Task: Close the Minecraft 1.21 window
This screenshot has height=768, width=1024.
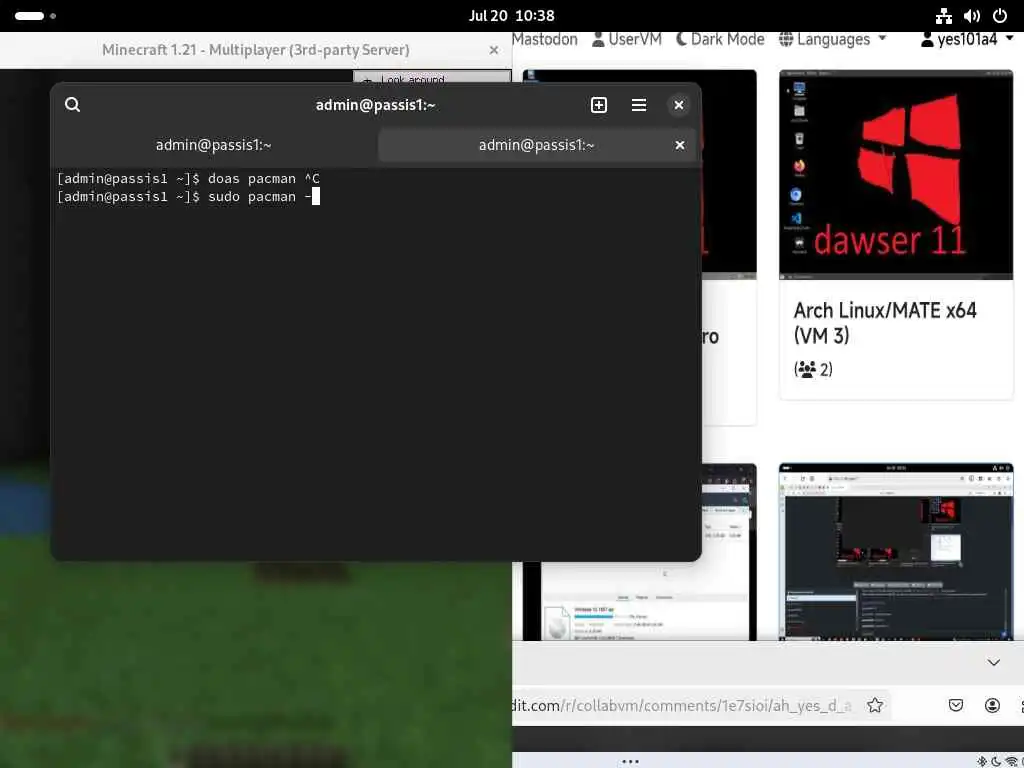Action: [494, 50]
